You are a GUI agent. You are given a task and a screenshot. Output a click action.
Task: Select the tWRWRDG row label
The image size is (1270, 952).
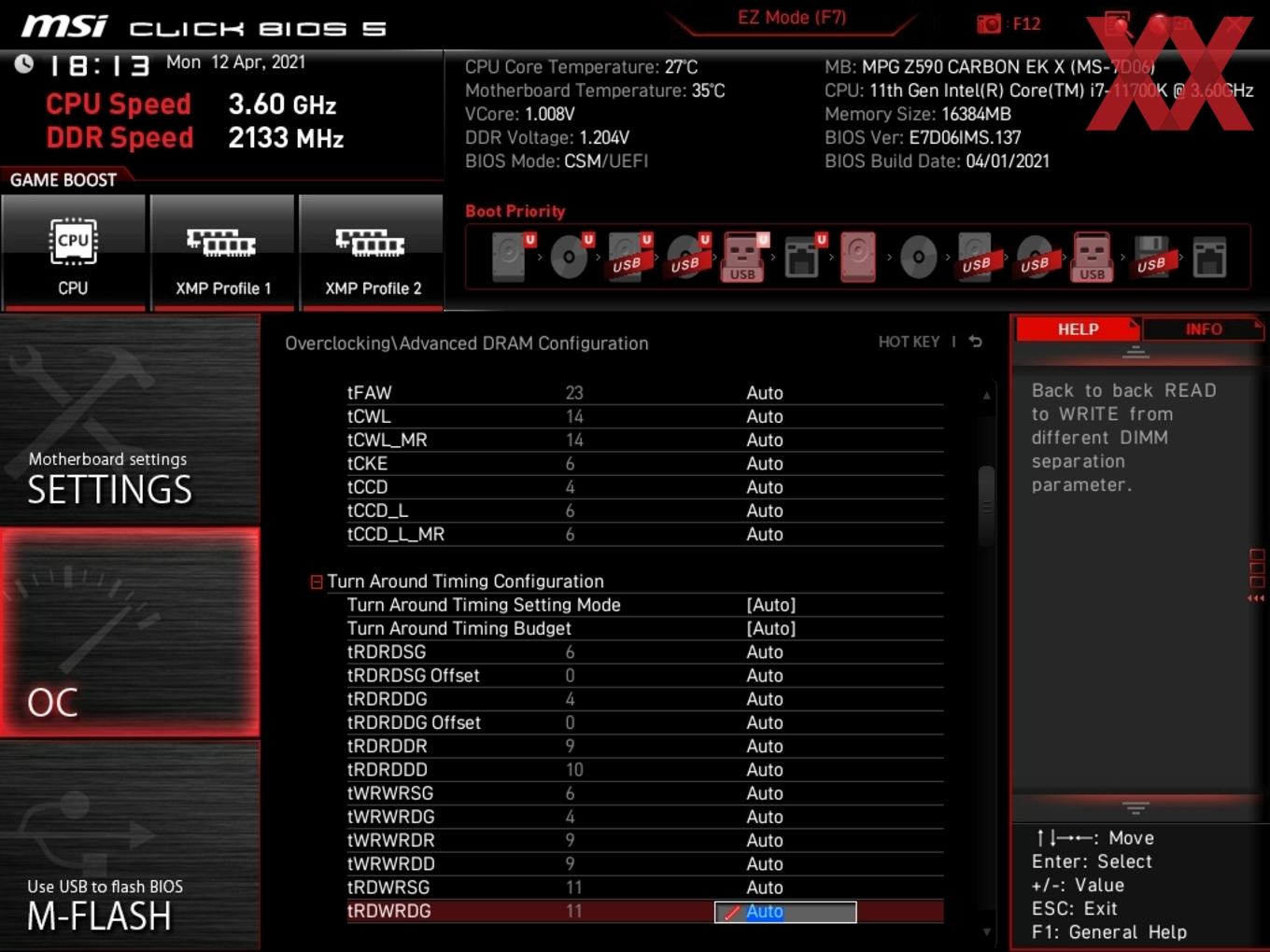[x=390, y=817]
